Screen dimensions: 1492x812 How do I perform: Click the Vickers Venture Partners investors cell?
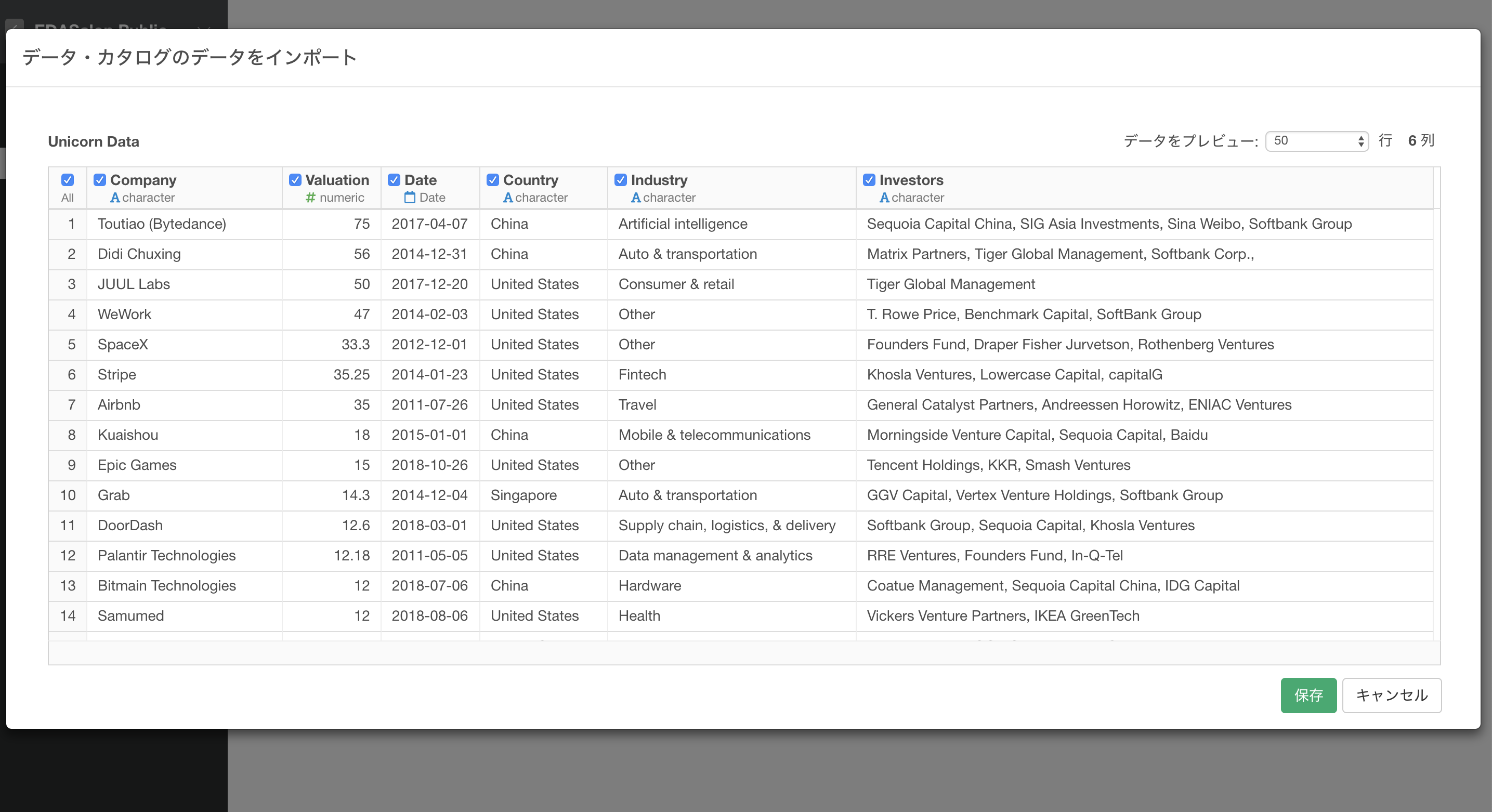pyautogui.click(x=1145, y=615)
